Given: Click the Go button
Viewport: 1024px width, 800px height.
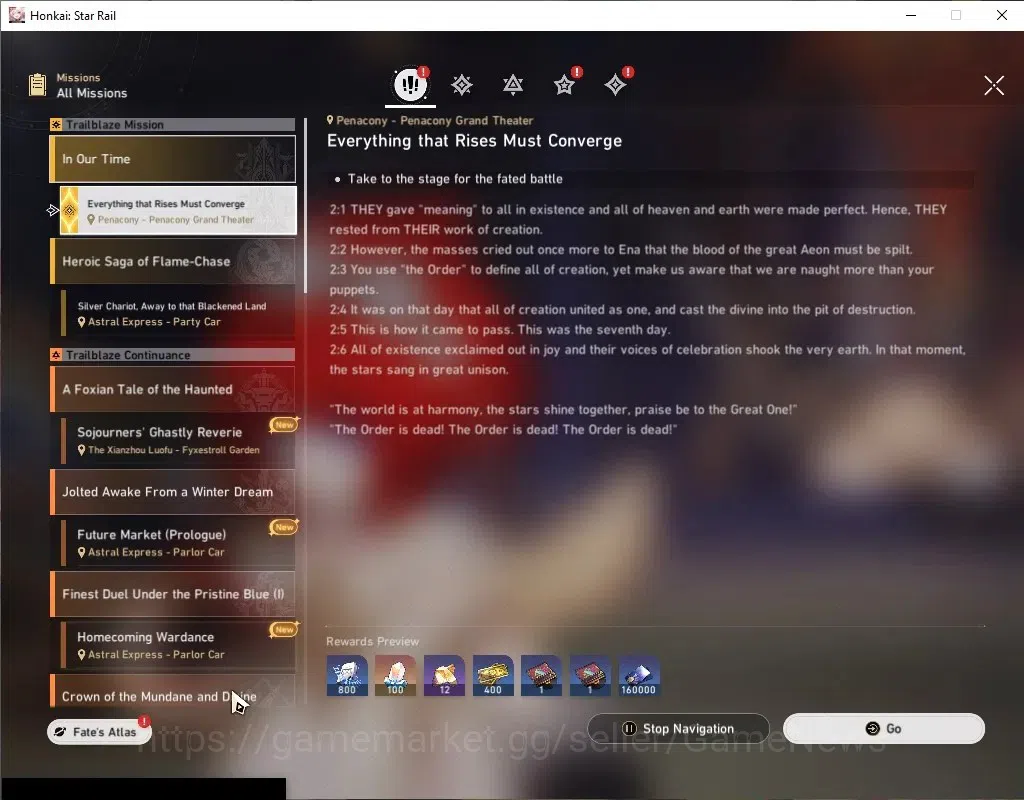Looking at the screenshot, I should [884, 728].
